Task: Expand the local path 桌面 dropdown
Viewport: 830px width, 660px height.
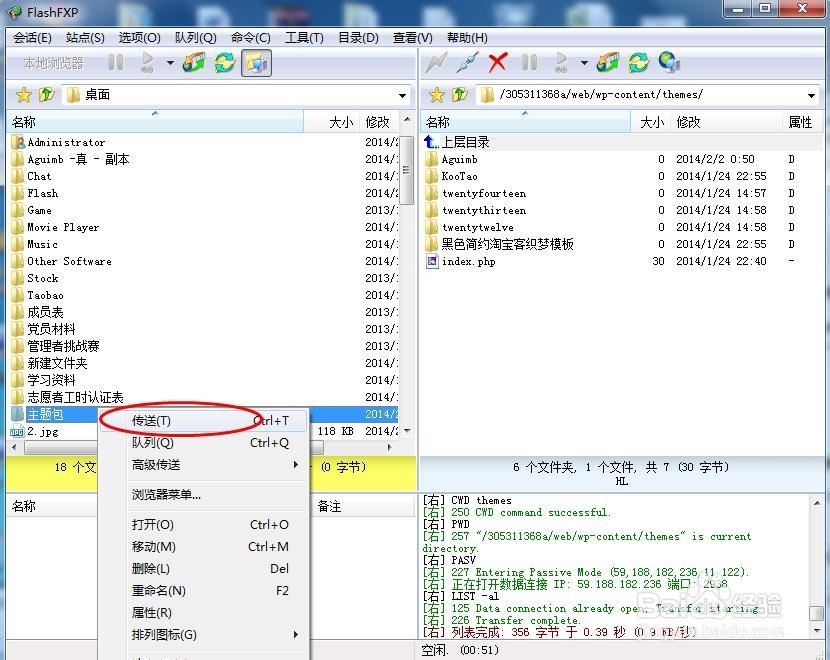Action: 402,96
